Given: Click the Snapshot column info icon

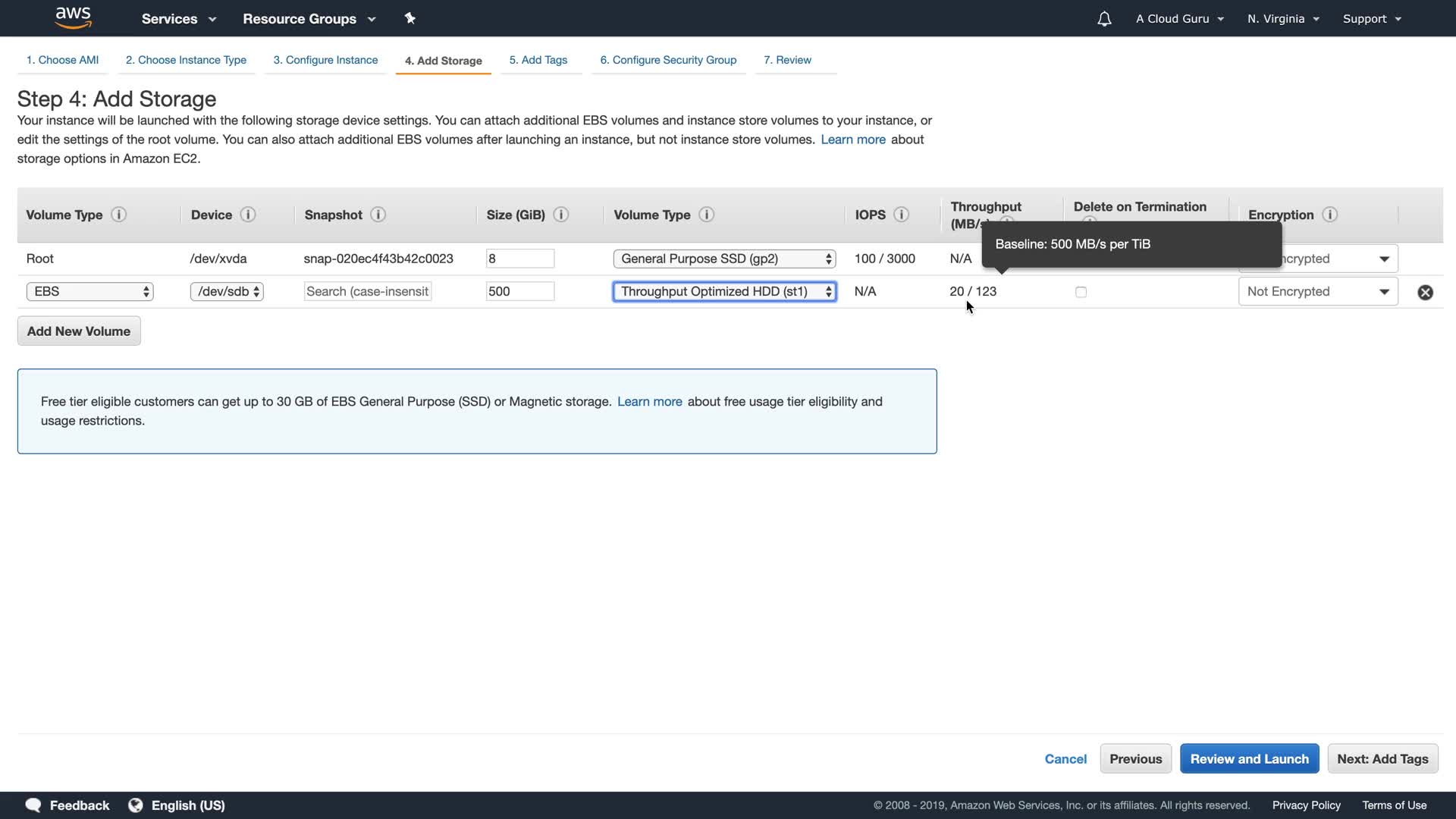Looking at the screenshot, I should pyautogui.click(x=378, y=215).
